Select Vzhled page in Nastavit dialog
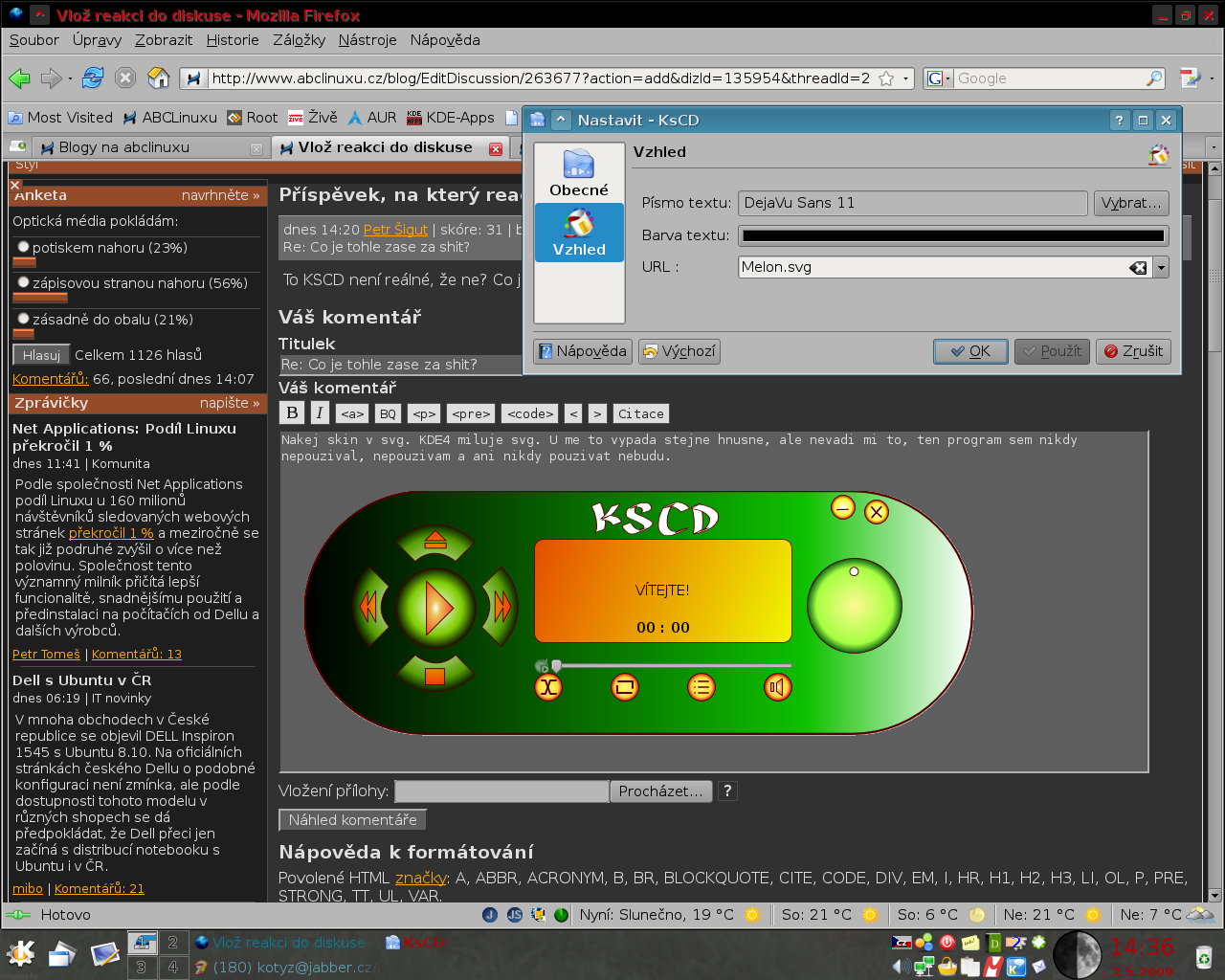 click(x=579, y=233)
